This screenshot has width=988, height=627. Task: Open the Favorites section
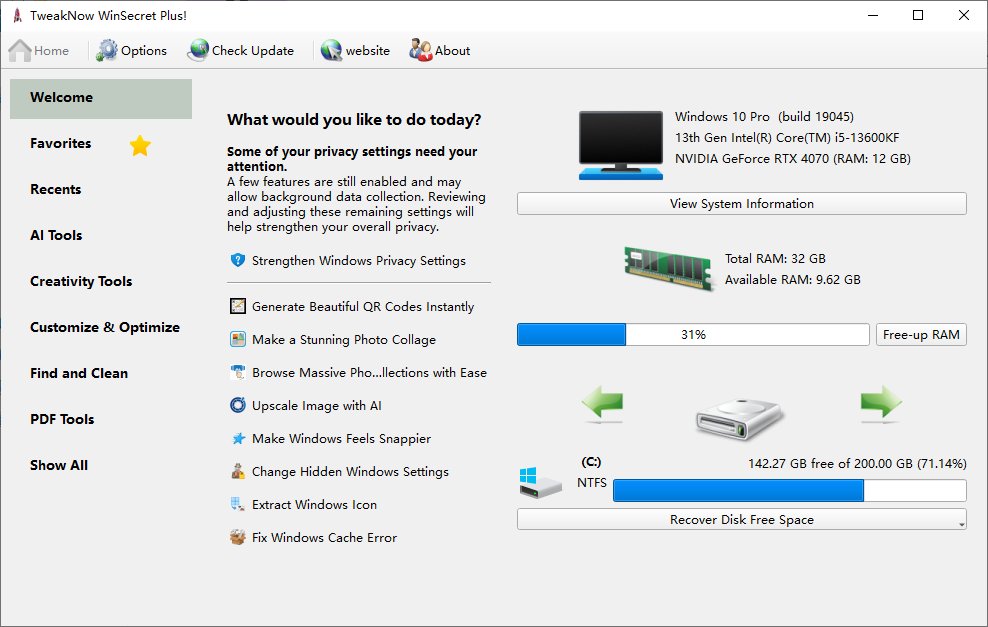click(60, 144)
